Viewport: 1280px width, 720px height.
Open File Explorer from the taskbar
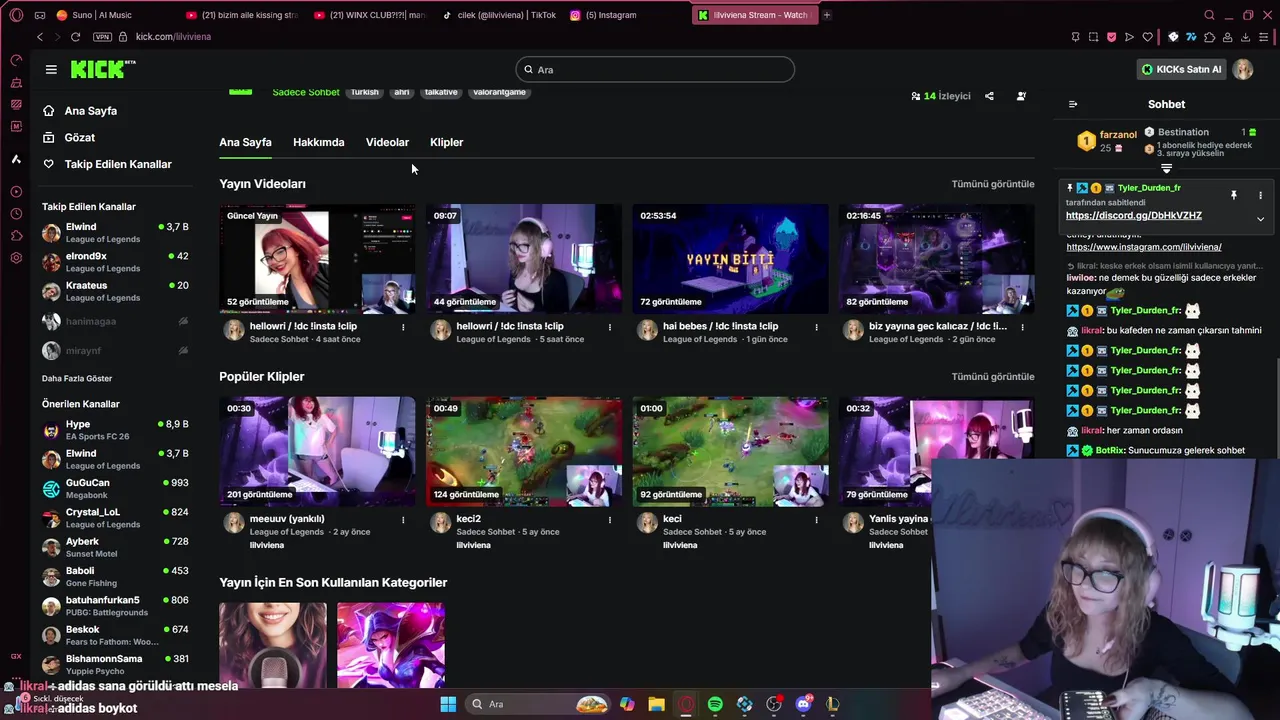pos(656,704)
